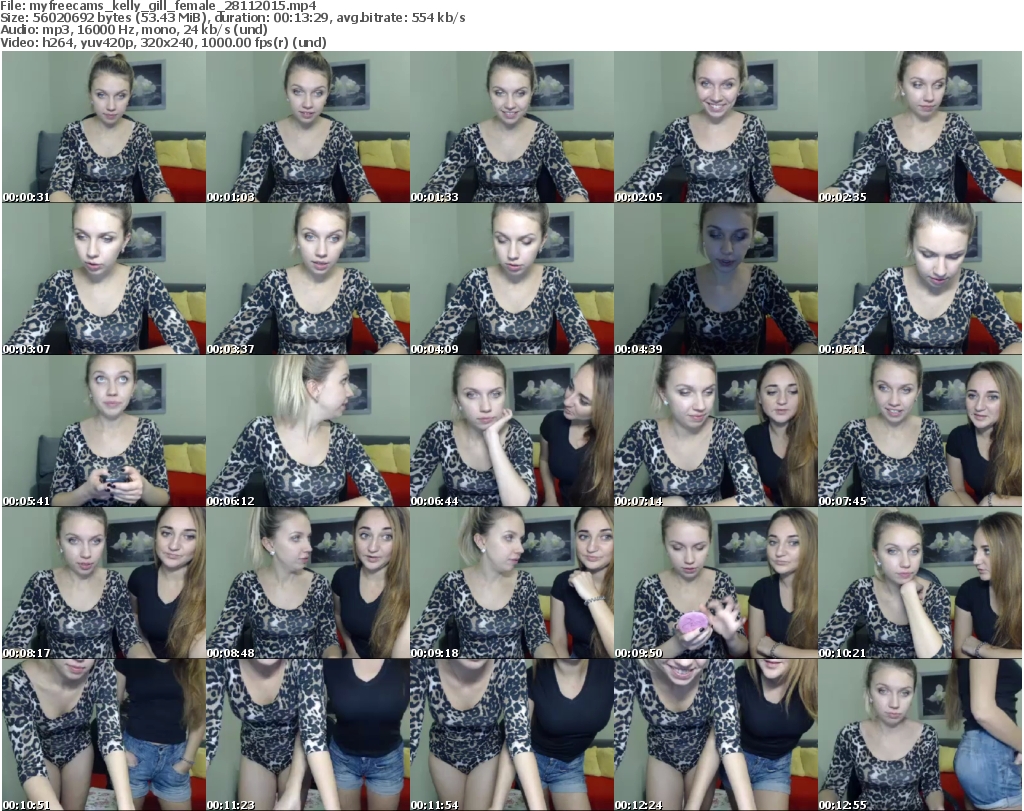The width and height of the screenshot is (1024, 811).
Task: Open the frame at 00:08:48
Action: point(308,583)
